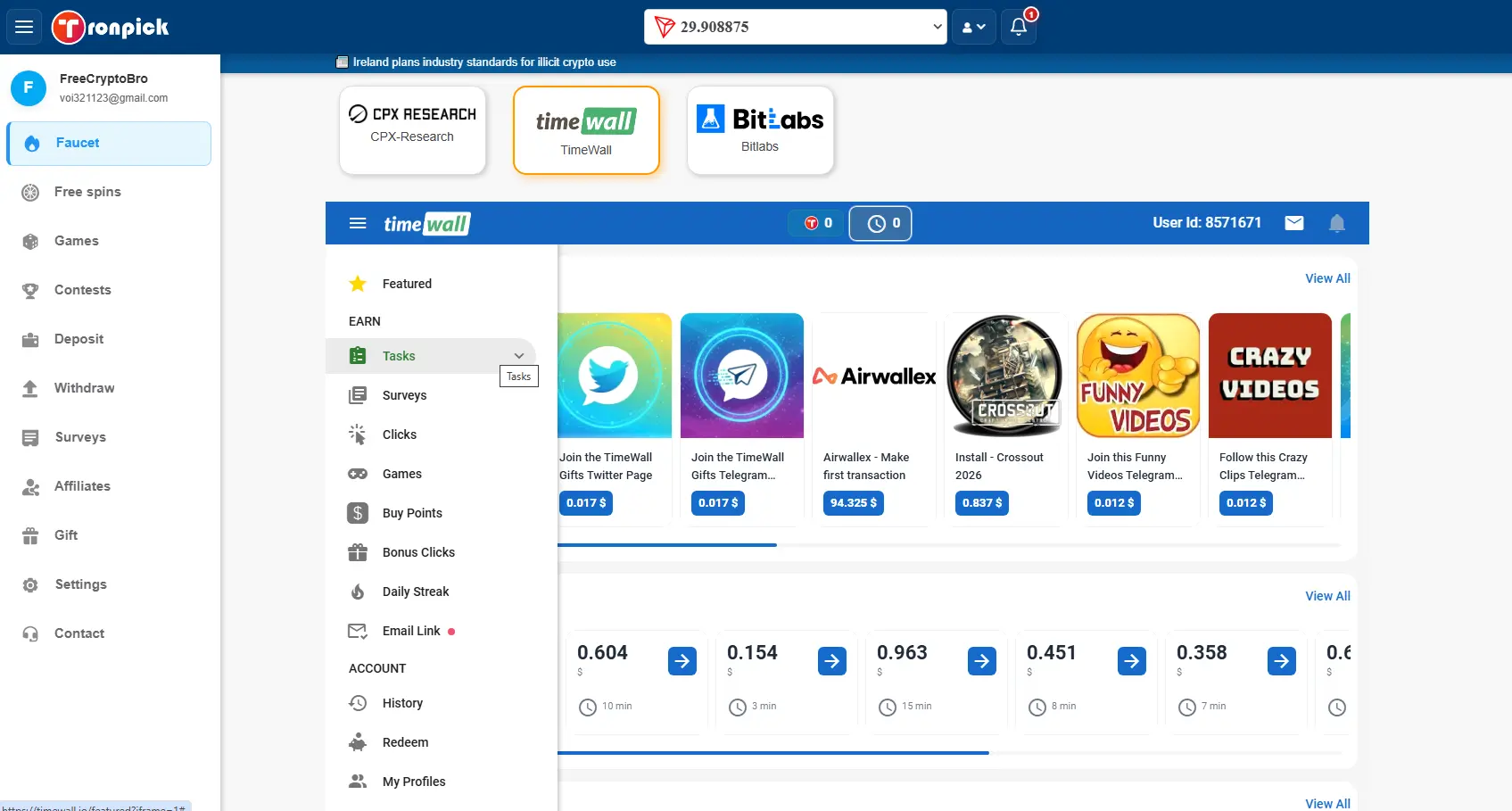Open the Funny Videos Telegram thumbnail
This screenshot has width=1512, height=811.
[1138, 376]
